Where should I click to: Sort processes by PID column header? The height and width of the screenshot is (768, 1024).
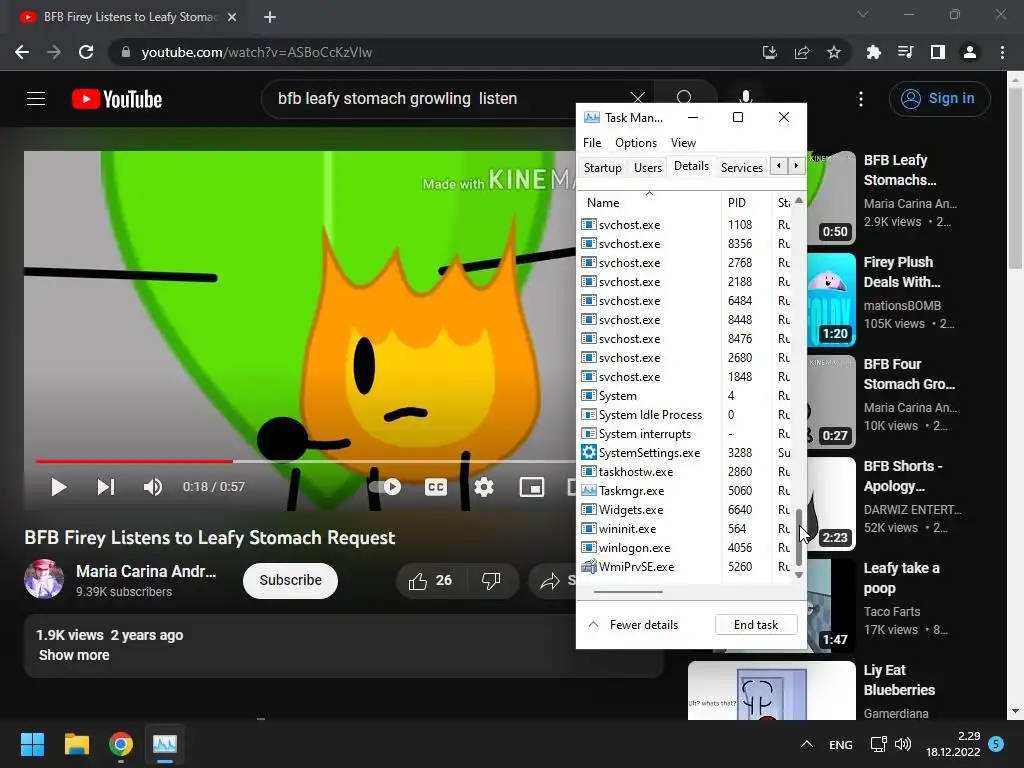point(746,202)
